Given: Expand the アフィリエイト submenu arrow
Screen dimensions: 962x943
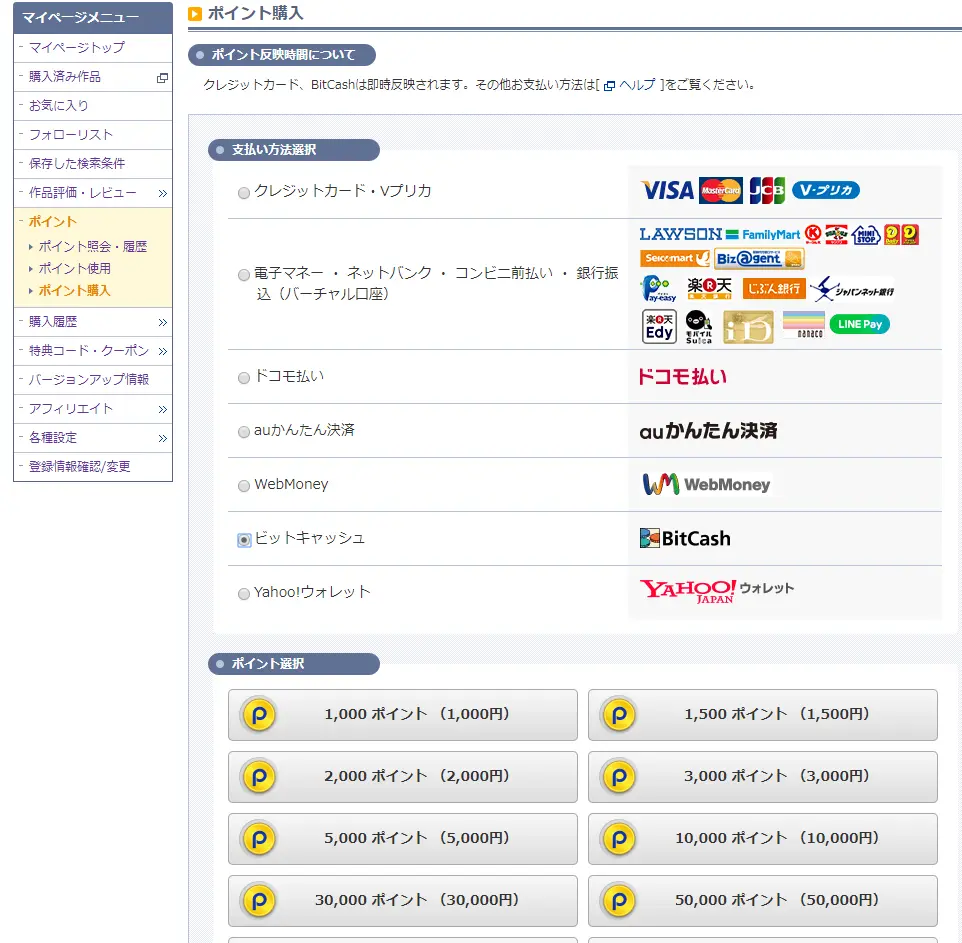Looking at the screenshot, I should (x=163, y=409).
